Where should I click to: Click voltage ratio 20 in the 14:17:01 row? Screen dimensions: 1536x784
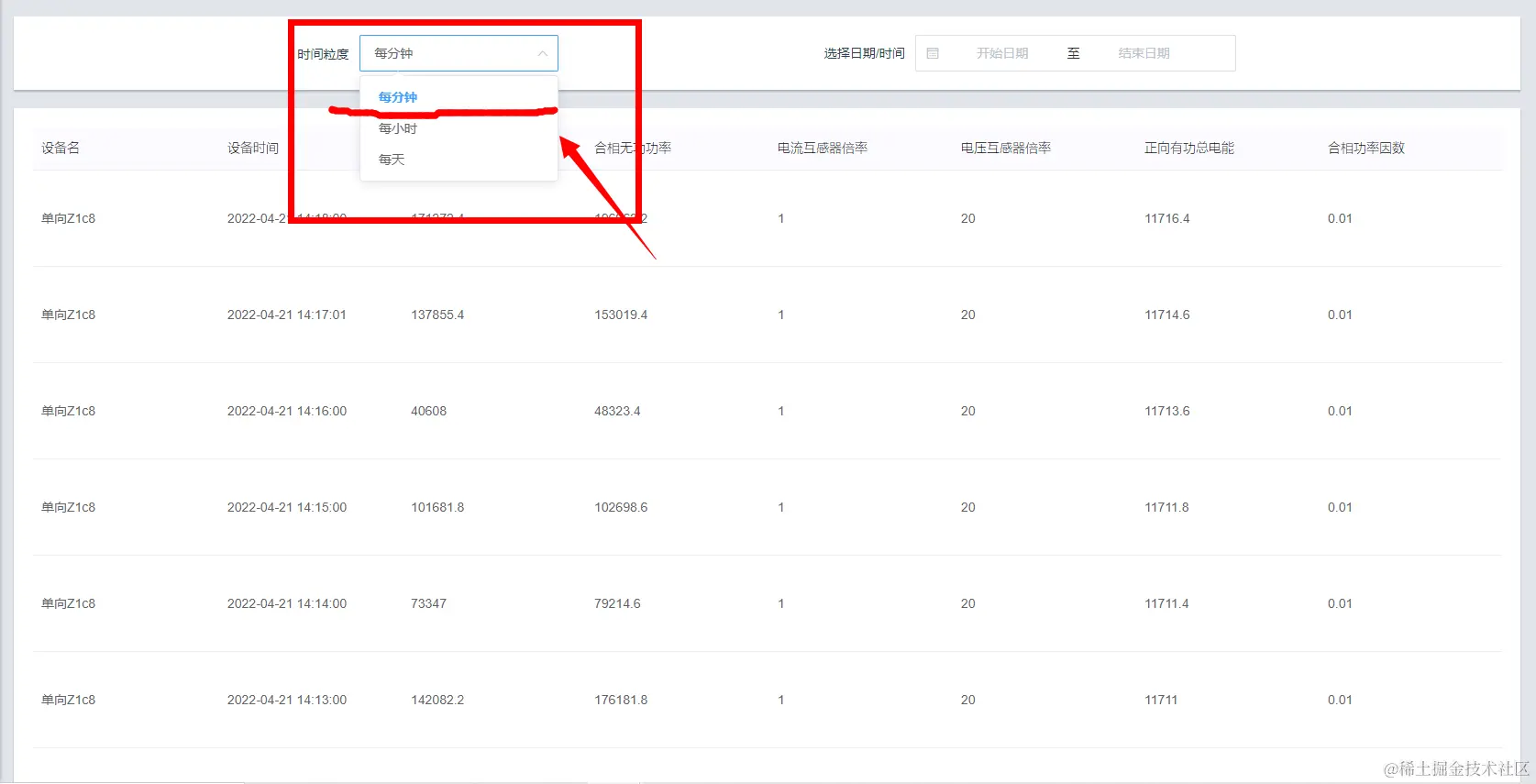click(x=968, y=315)
